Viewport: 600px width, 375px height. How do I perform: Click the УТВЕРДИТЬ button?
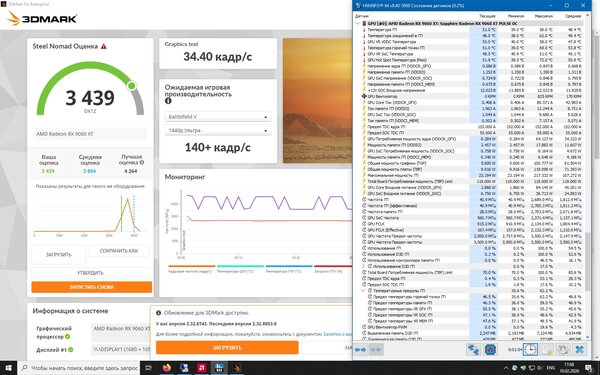pos(90,273)
